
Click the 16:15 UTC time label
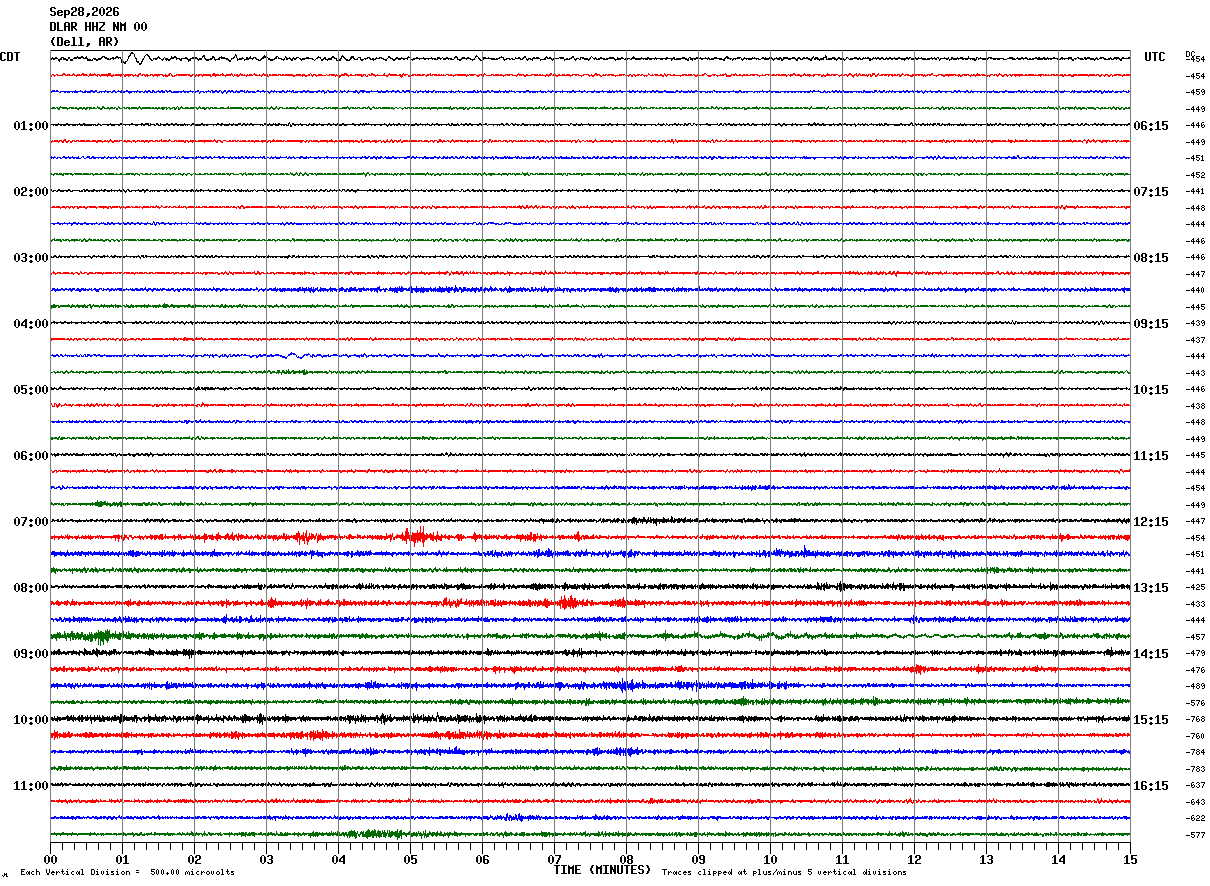(x=1150, y=786)
